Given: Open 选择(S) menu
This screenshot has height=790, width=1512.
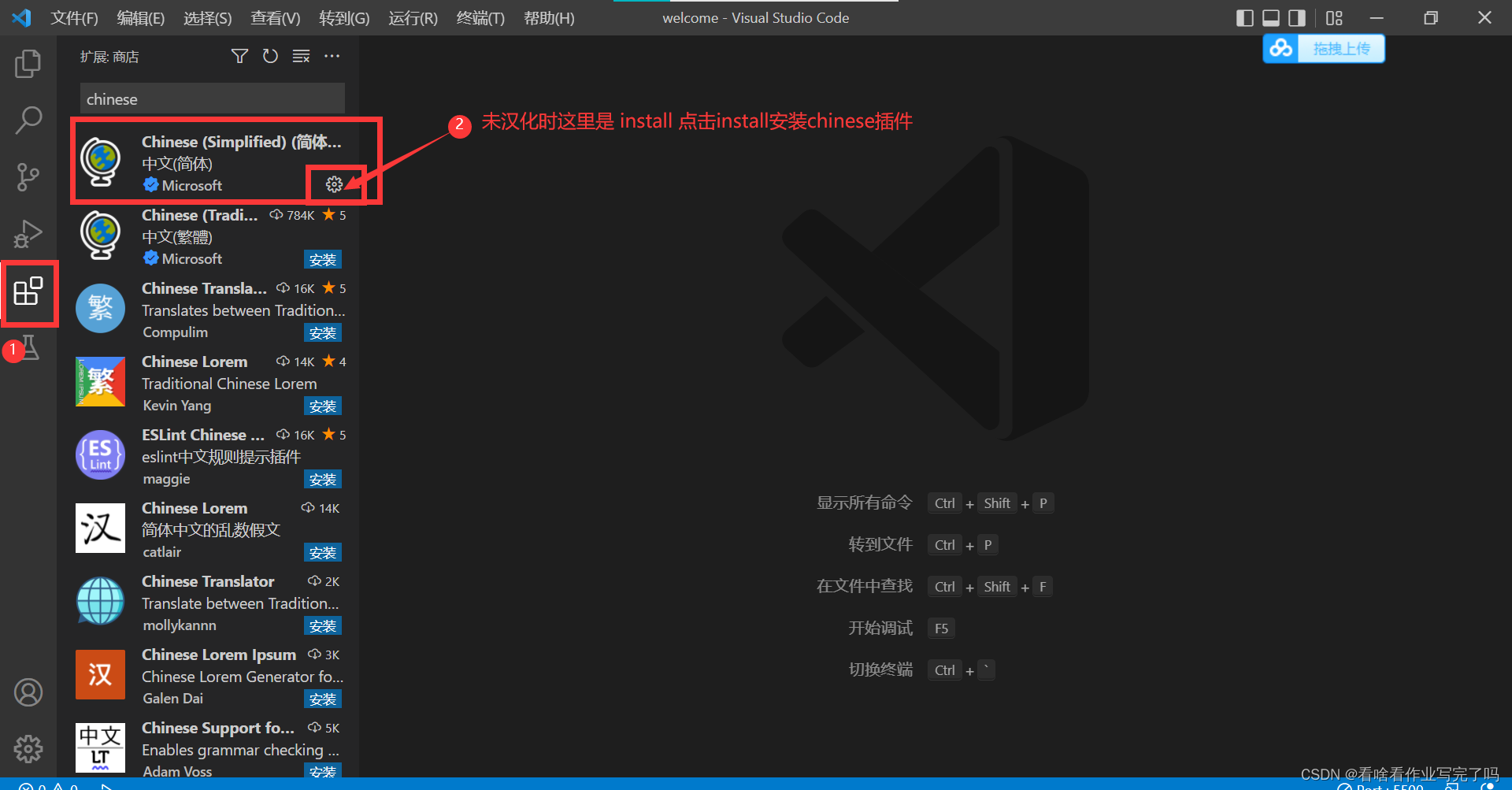Looking at the screenshot, I should [208, 18].
